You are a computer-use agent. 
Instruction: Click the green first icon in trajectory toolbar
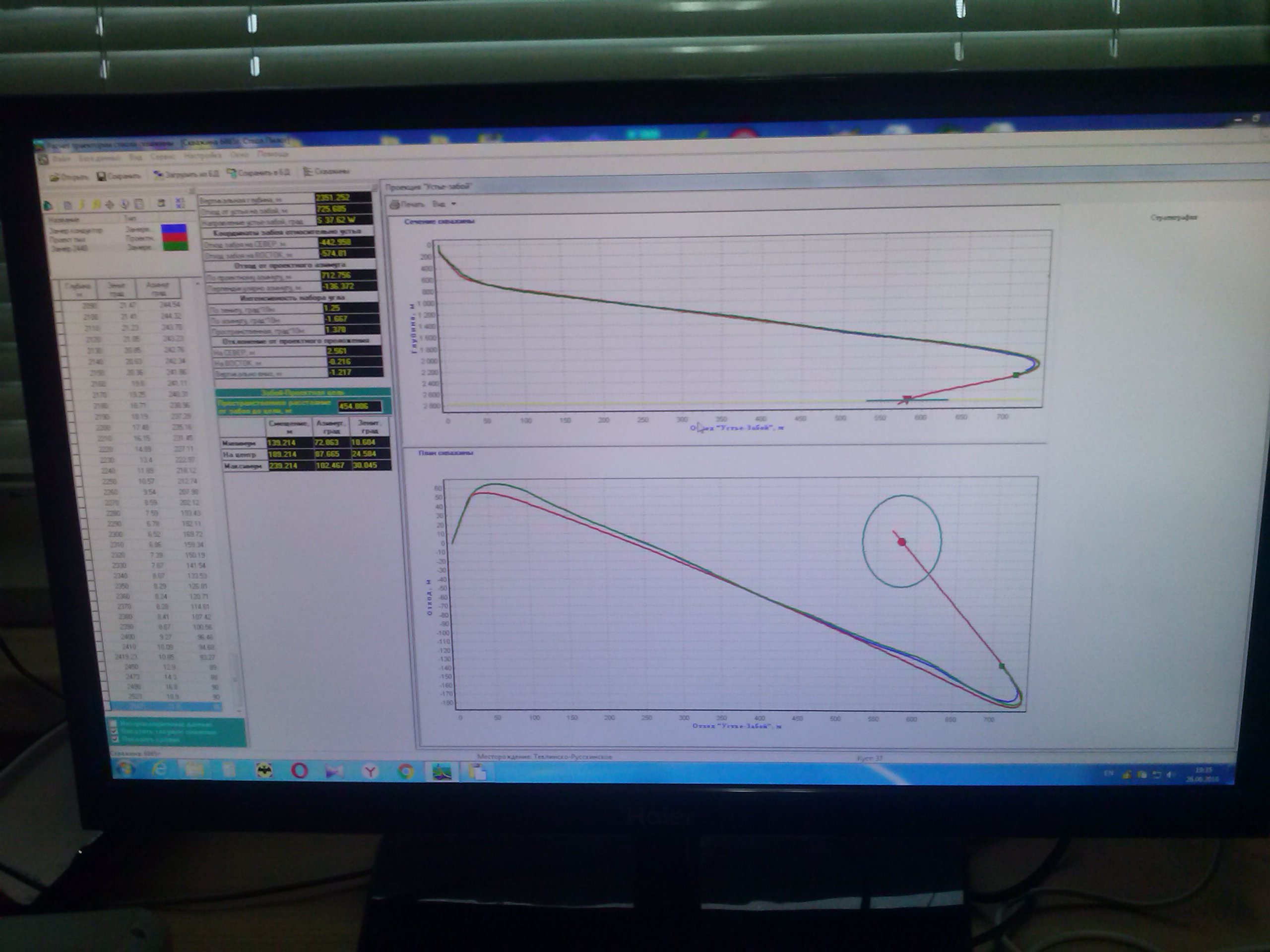[48, 205]
